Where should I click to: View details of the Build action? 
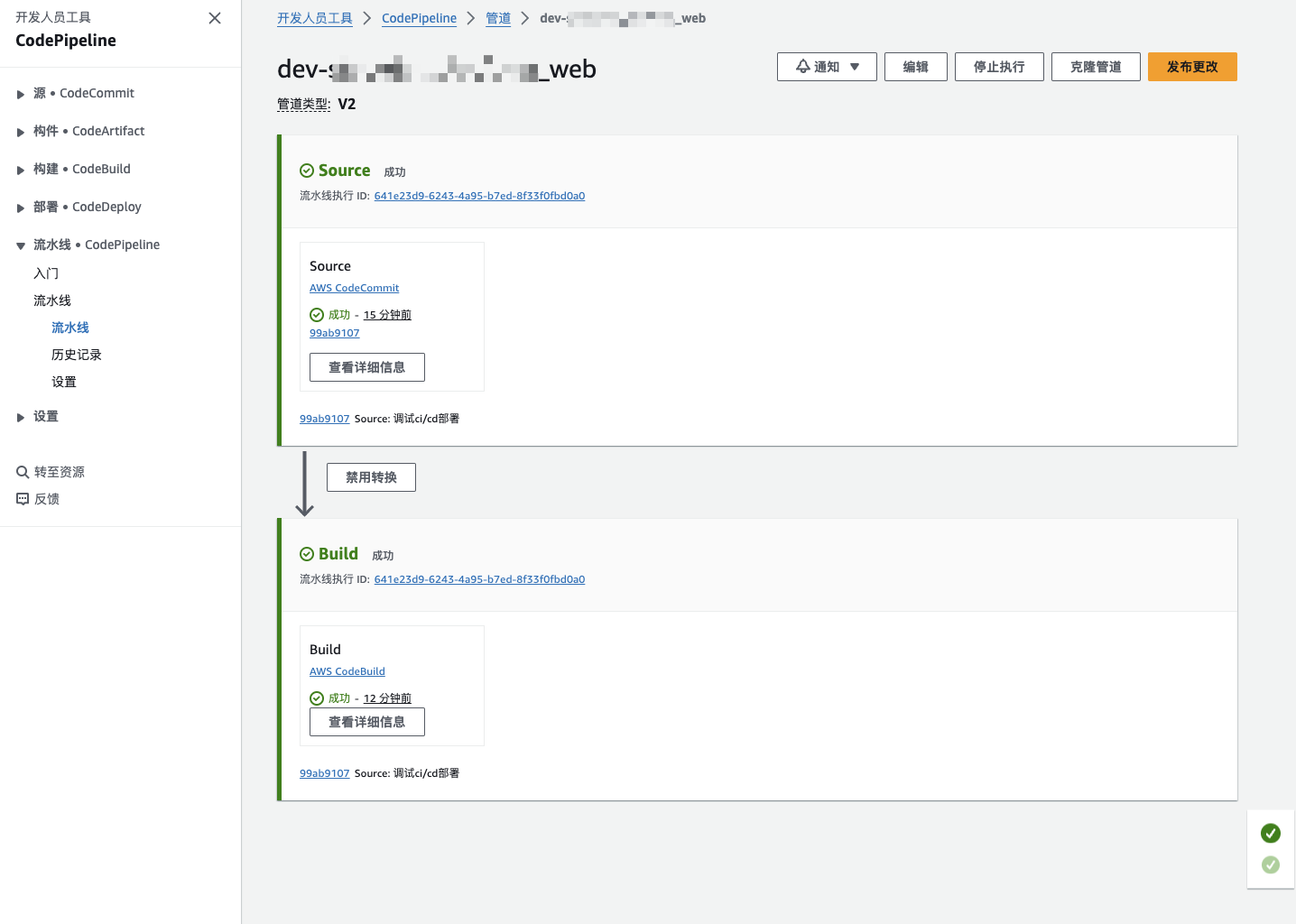(367, 722)
